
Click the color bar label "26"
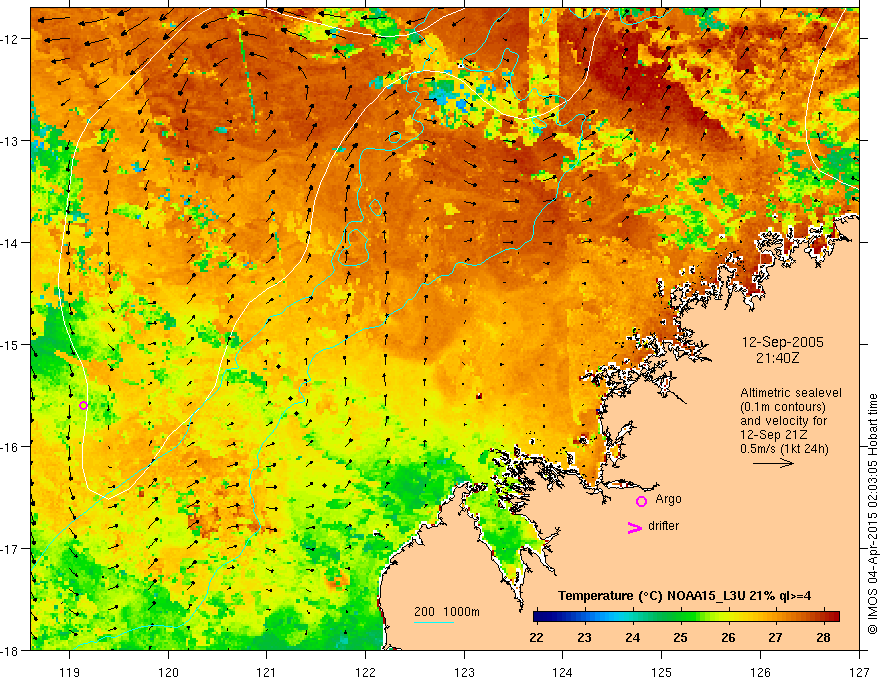pyautogui.click(x=728, y=638)
